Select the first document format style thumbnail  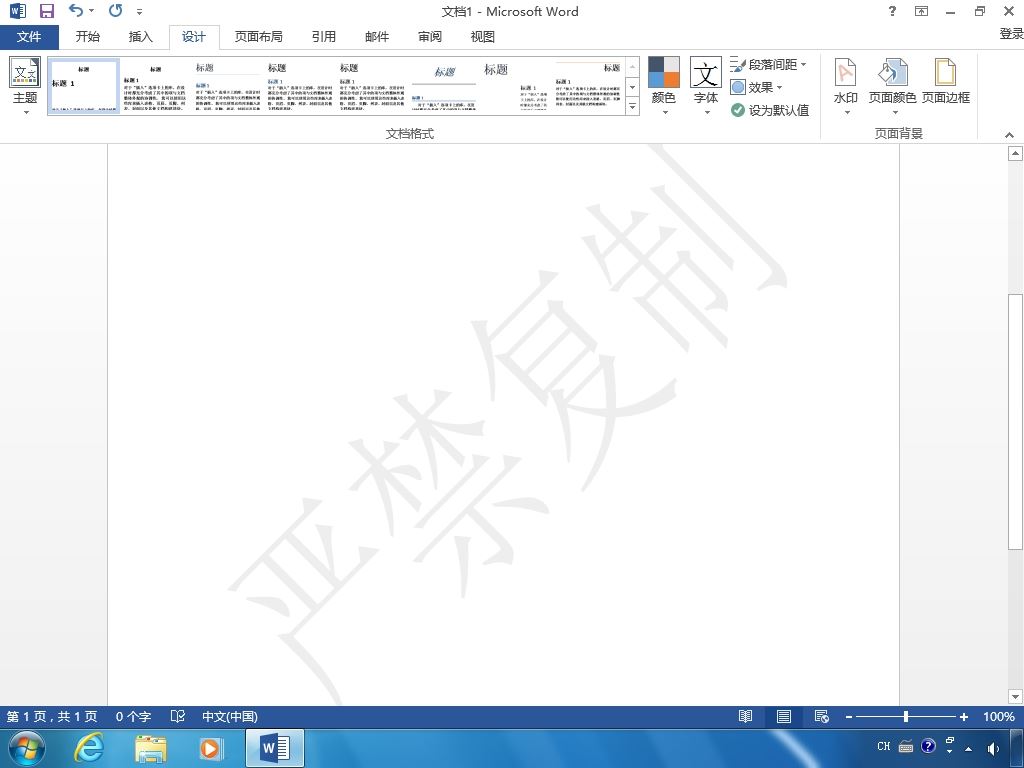[84, 86]
